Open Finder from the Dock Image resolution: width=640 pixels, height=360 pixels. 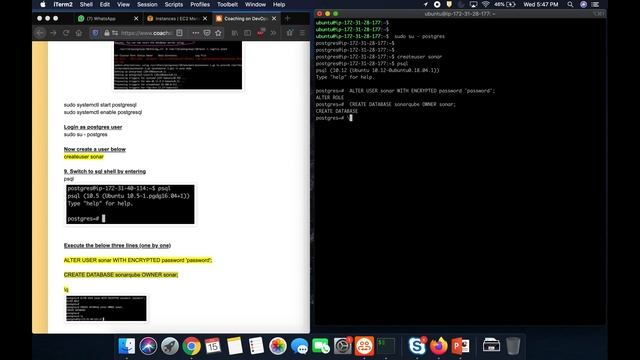point(127,346)
